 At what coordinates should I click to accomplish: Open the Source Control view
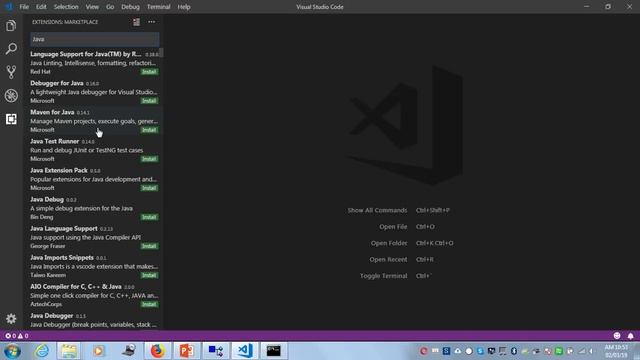pyautogui.click(x=11, y=72)
